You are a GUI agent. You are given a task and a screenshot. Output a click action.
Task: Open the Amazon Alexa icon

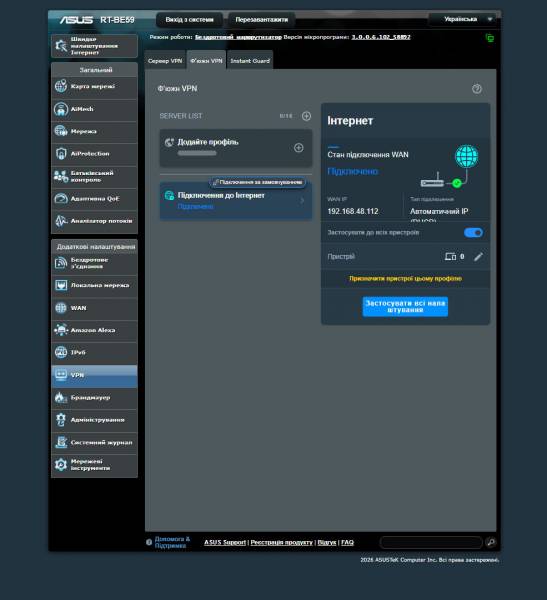(x=61, y=330)
